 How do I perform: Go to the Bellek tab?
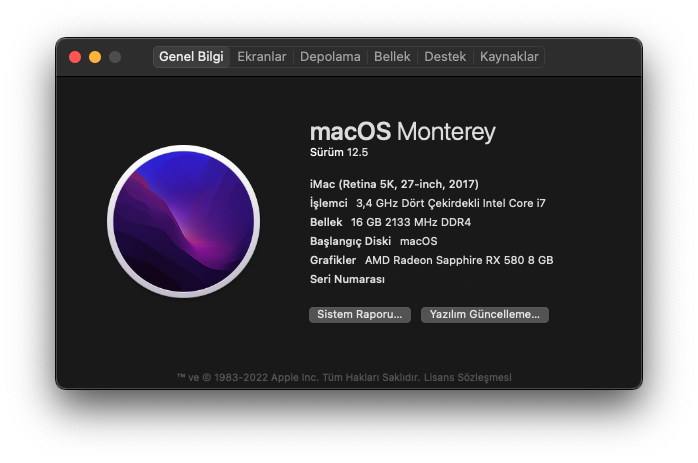click(392, 57)
